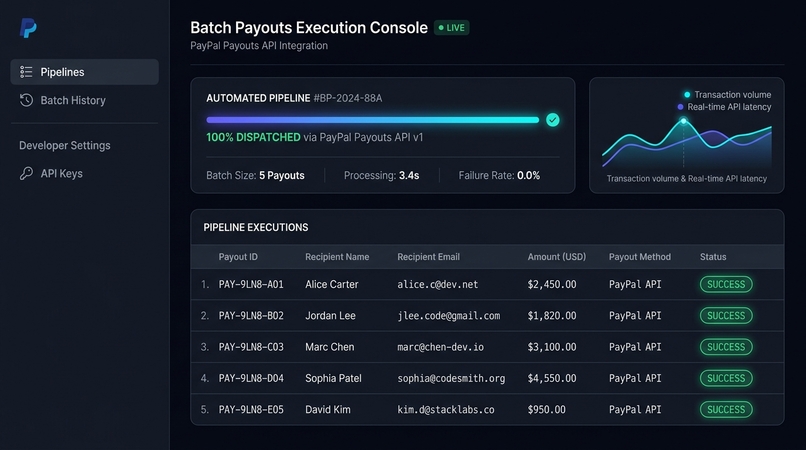The image size is (806, 450).
Task: Click the email alice.c@dev.net
Action: (437, 284)
